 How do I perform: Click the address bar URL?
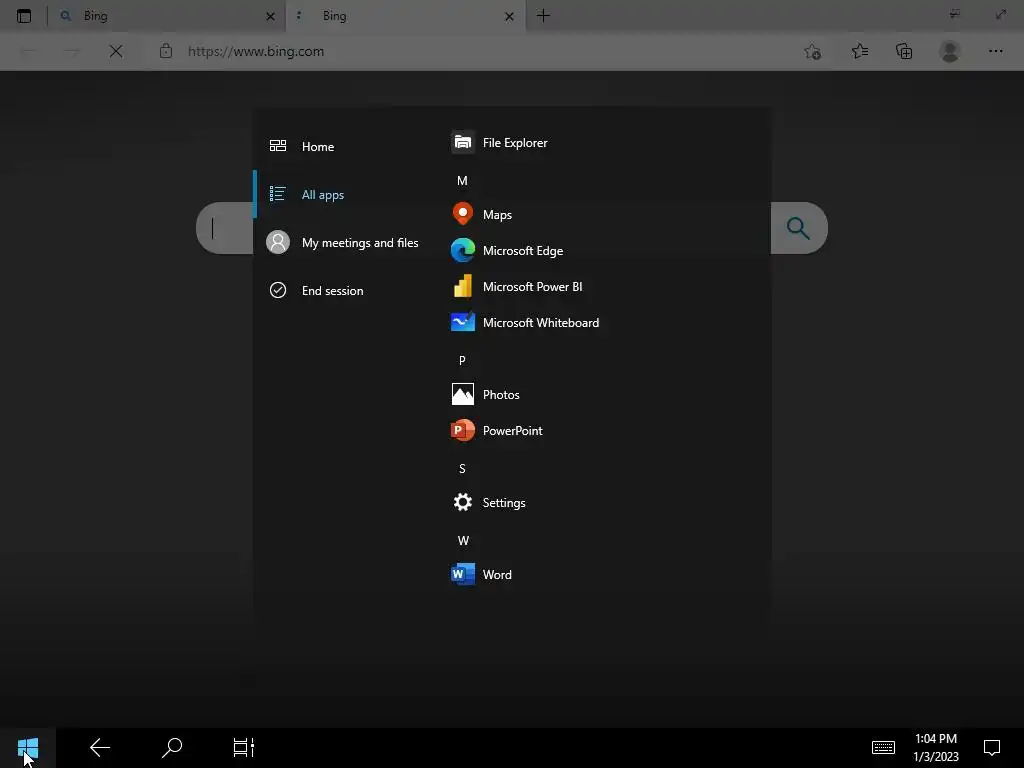click(x=256, y=51)
